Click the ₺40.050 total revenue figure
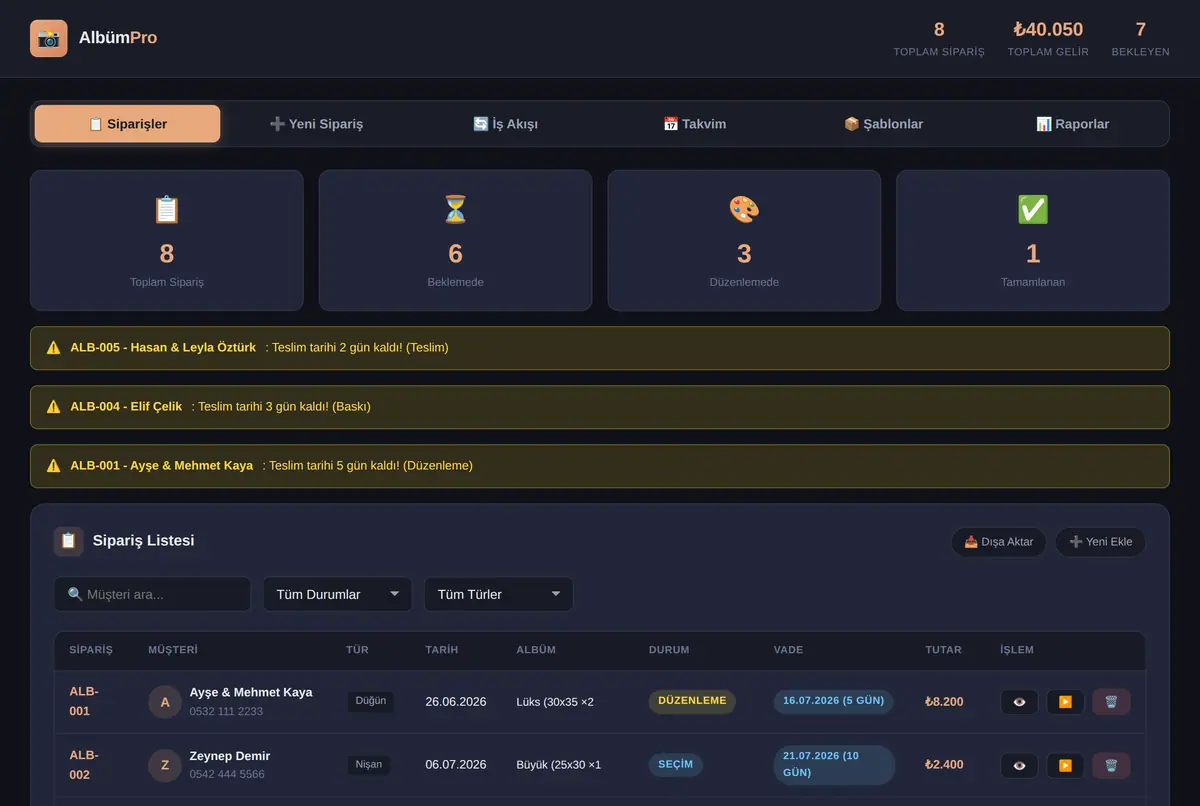The image size is (1200, 806). click(1048, 30)
